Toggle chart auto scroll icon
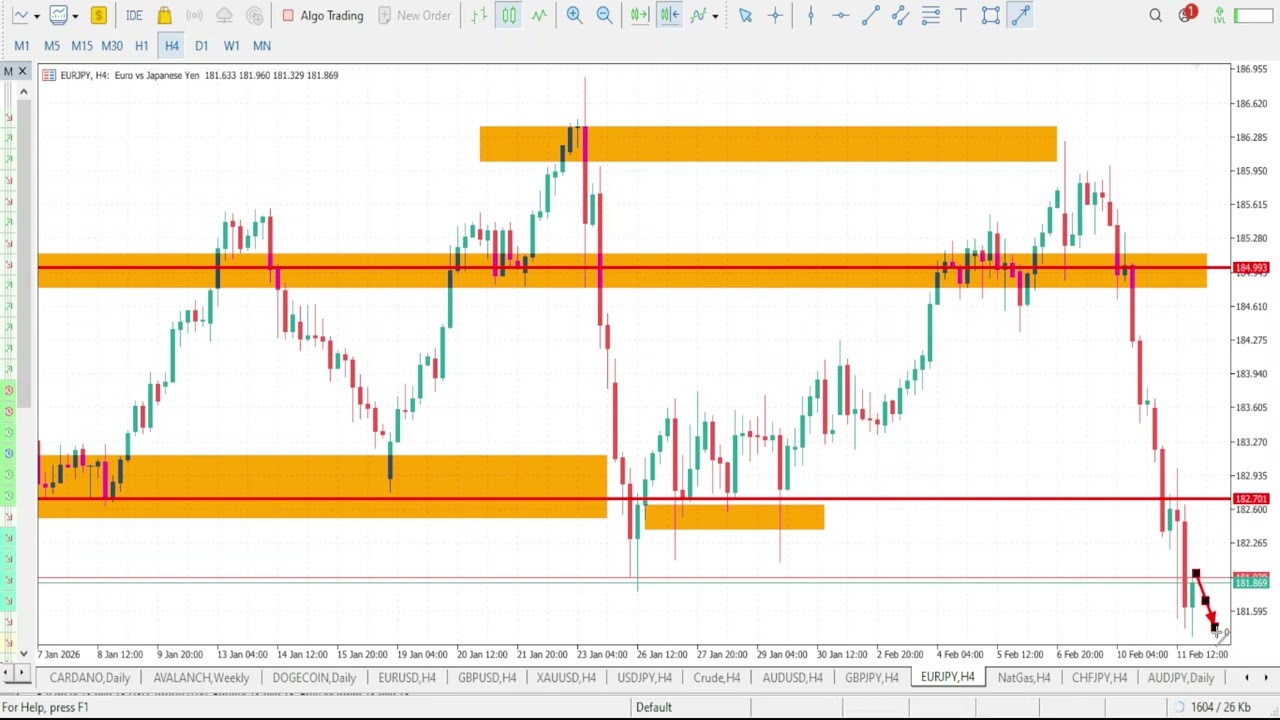Screen dimensions: 1280x720 tap(640, 15)
